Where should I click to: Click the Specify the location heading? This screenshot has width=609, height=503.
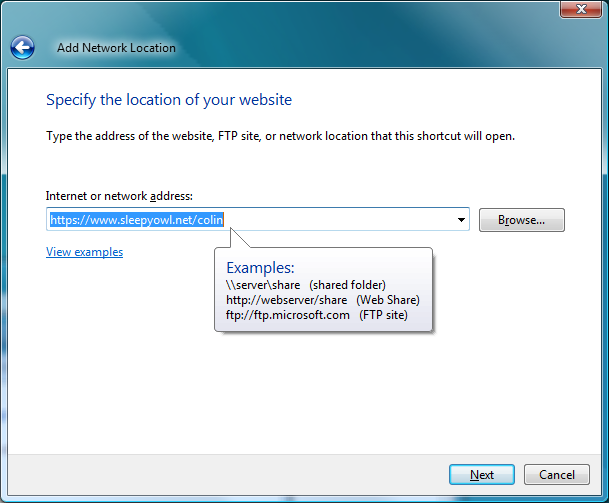coord(169,100)
